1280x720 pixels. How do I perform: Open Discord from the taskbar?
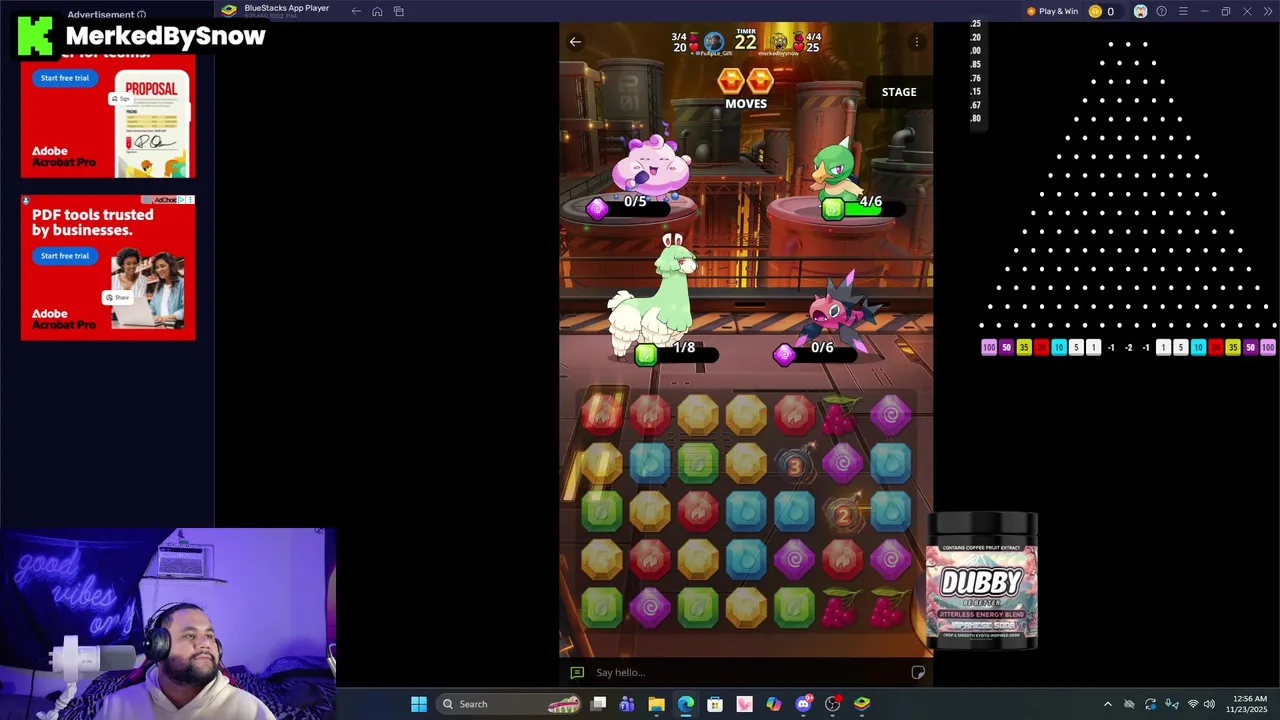(x=803, y=704)
